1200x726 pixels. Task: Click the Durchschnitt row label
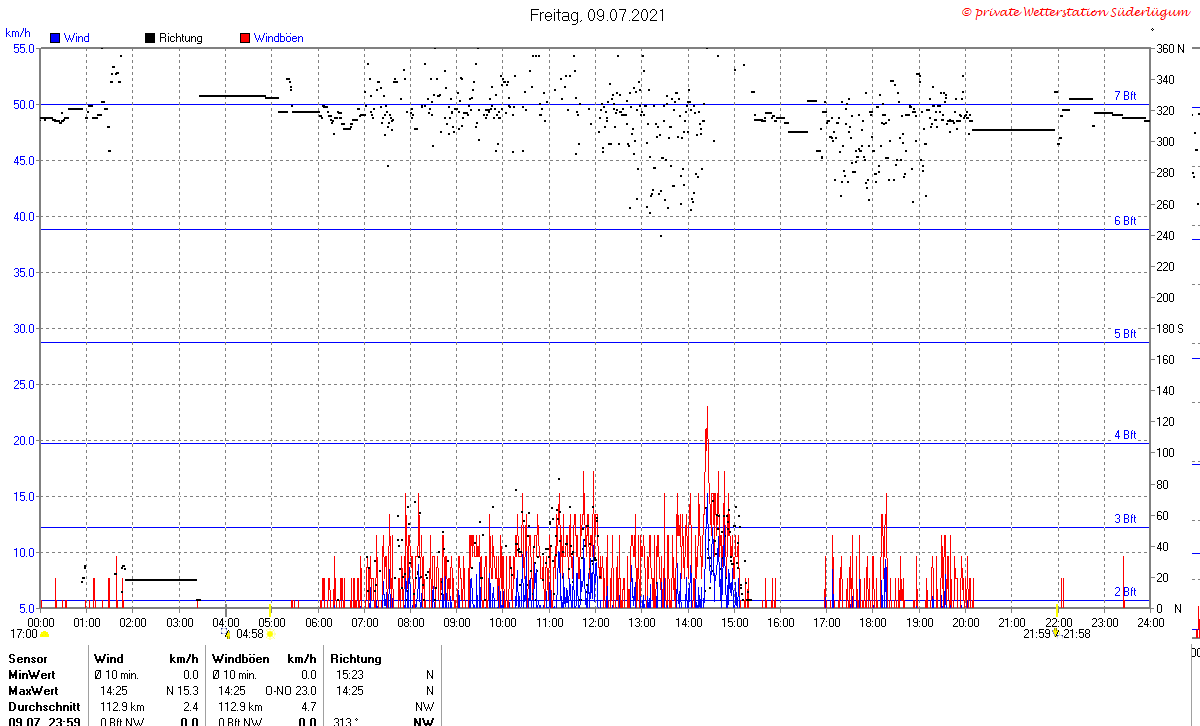(x=43, y=706)
